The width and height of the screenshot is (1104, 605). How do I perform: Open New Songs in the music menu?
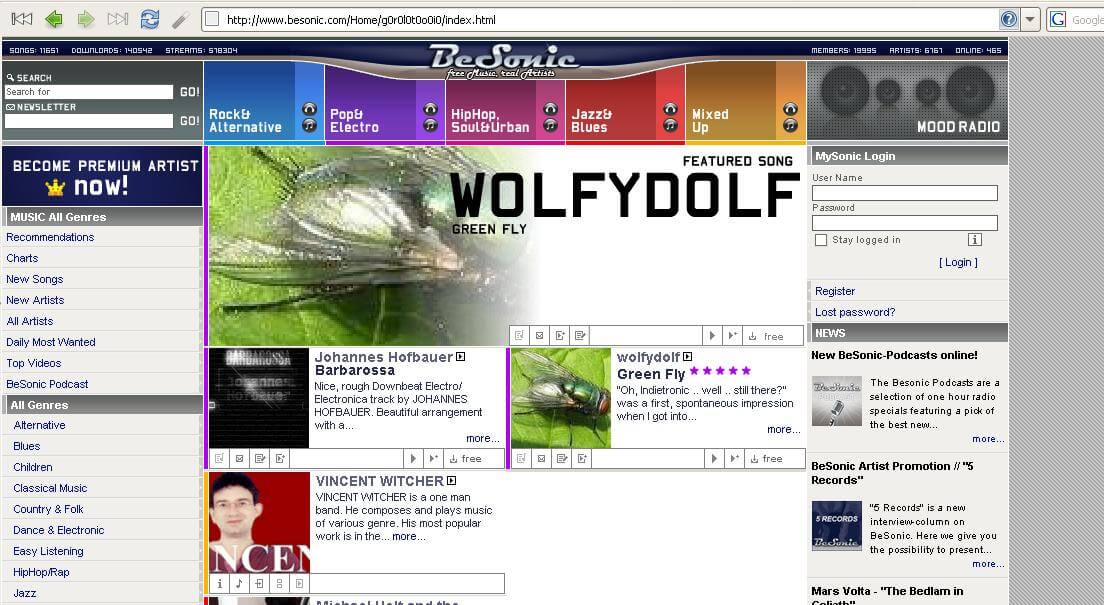tap(34, 280)
